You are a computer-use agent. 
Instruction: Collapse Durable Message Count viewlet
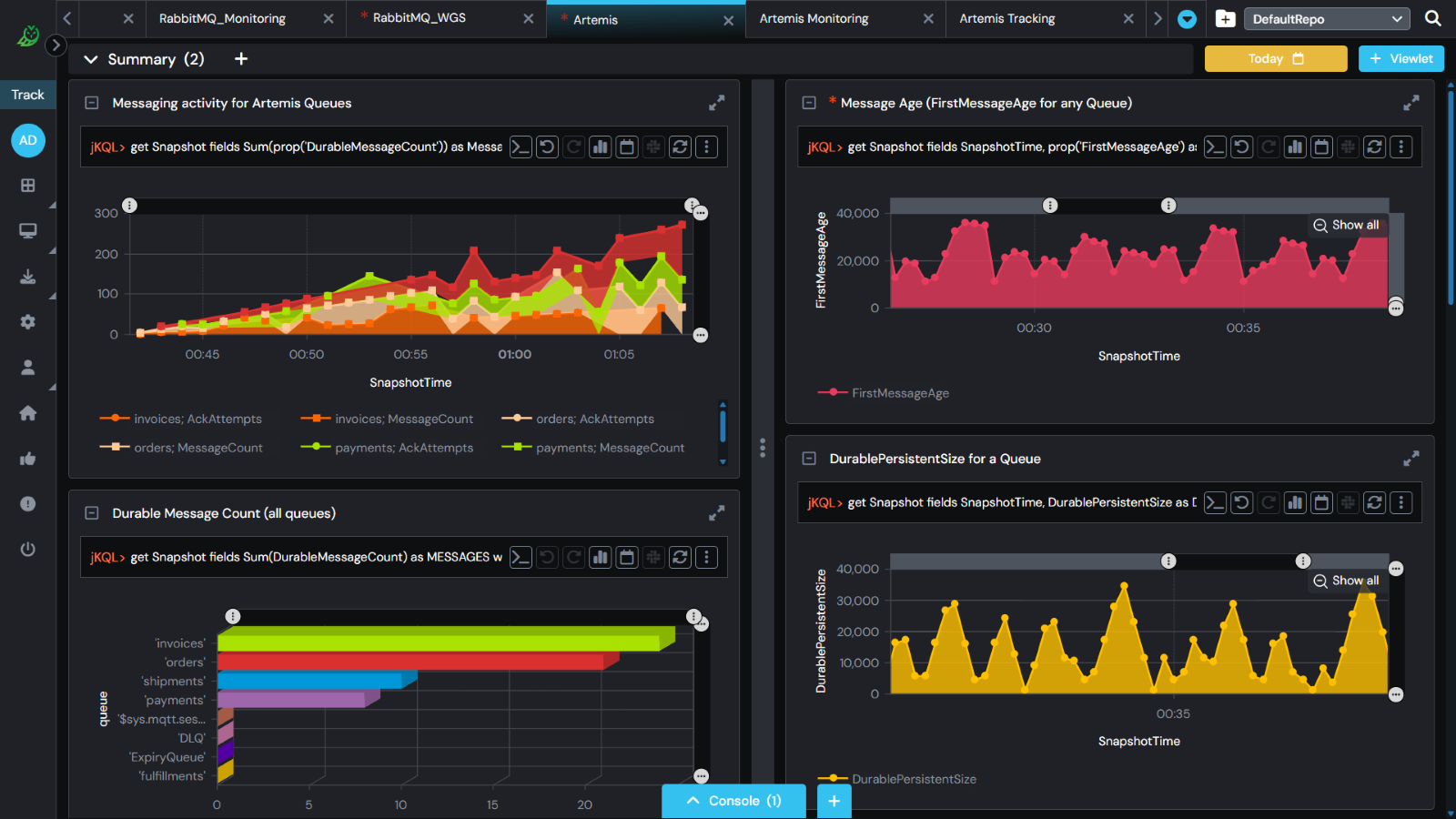(x=92, y=513)
